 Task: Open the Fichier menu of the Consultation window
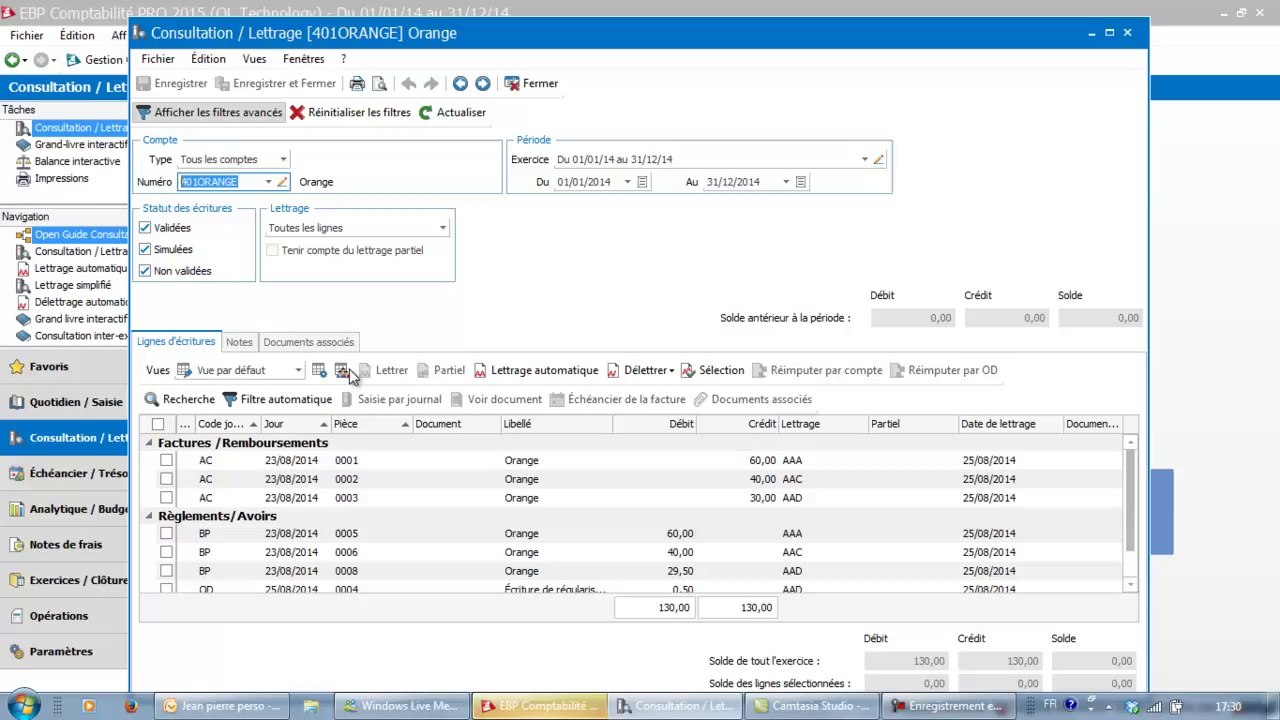[x=158, y=60]
